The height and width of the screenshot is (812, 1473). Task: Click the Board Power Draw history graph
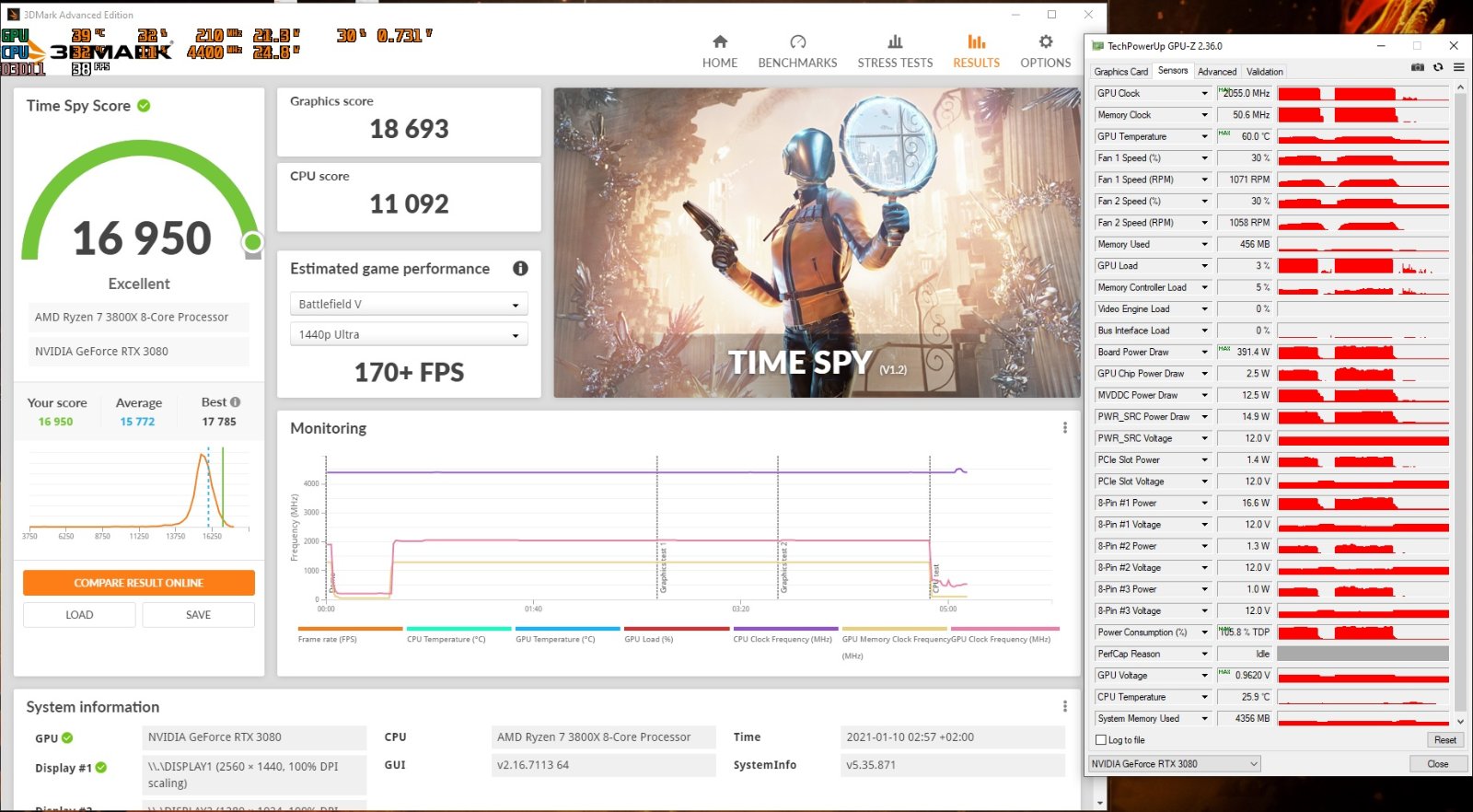(x=1363, y=352)
